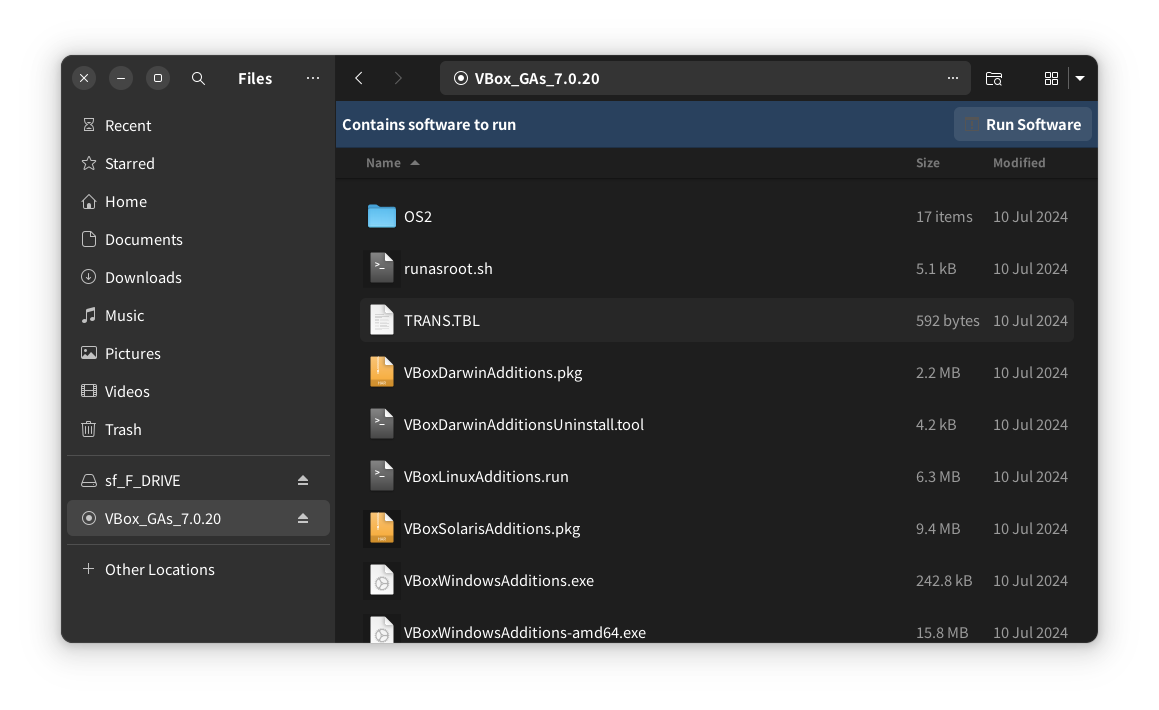Click the OS2 folder icon
The width and height of the screenshot is (1159, 710).
pos(381,216)
